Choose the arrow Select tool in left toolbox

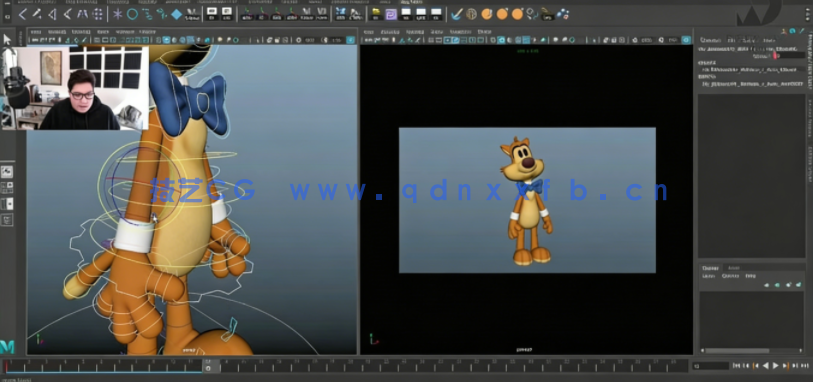[7, 39]
